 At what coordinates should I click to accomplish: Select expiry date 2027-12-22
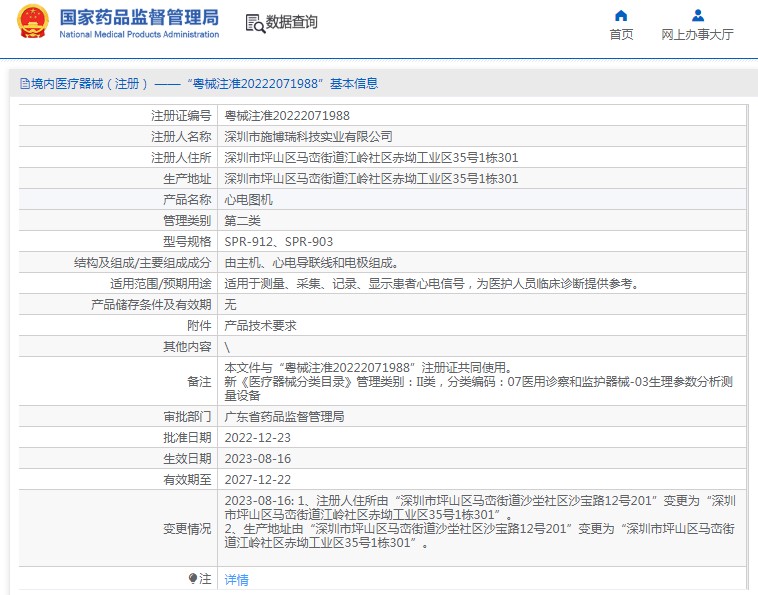[x=258, y=479]
